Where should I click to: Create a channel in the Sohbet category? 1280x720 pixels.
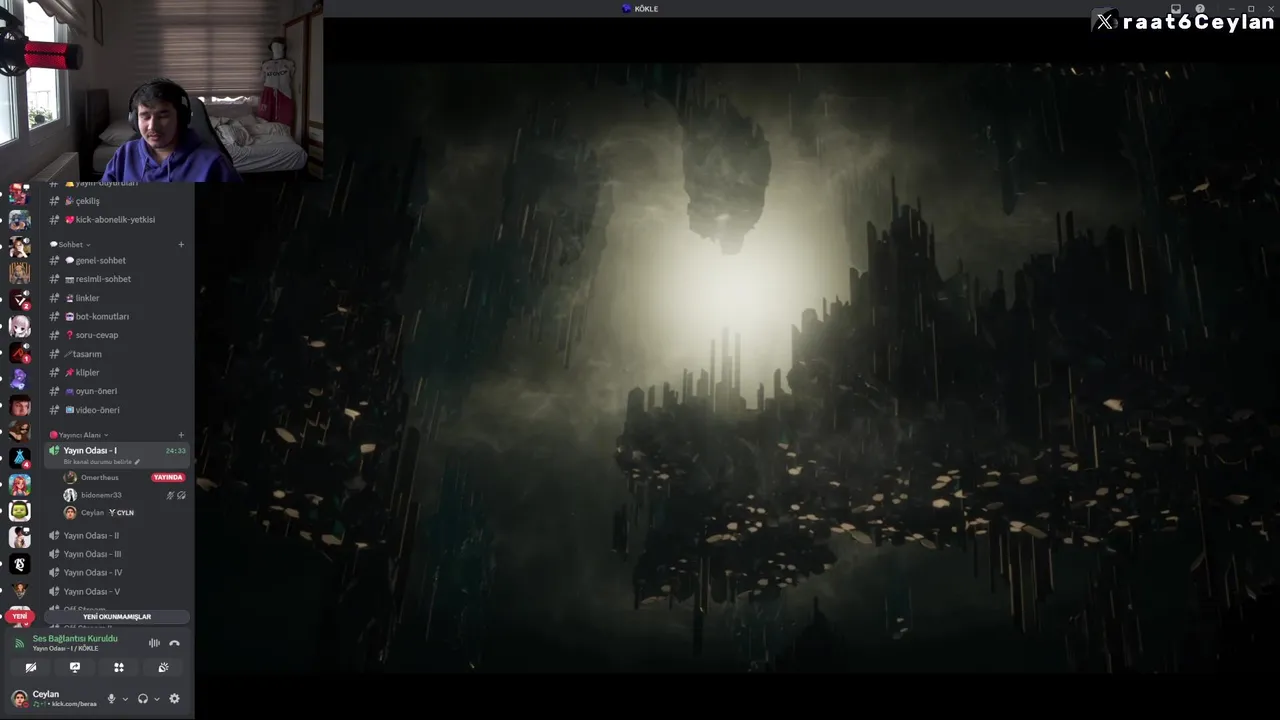point(181,244)
